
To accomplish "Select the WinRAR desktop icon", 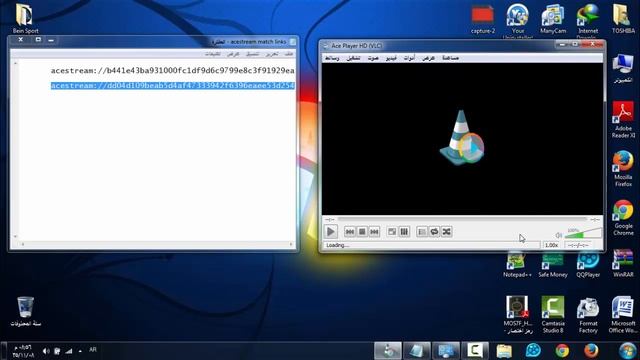I will pos(623,264).
